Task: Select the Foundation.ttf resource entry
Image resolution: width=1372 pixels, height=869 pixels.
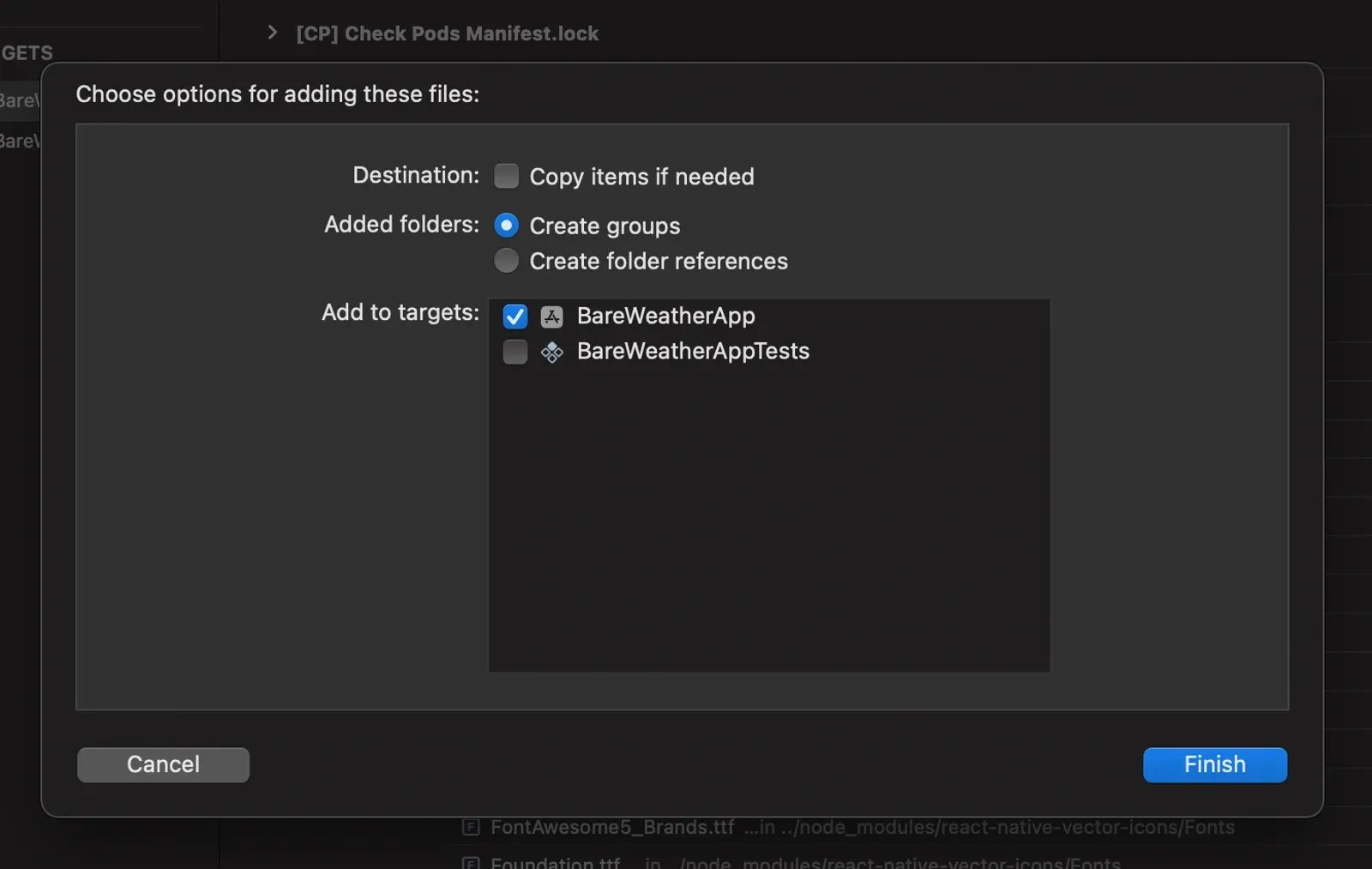Action: 555,862
